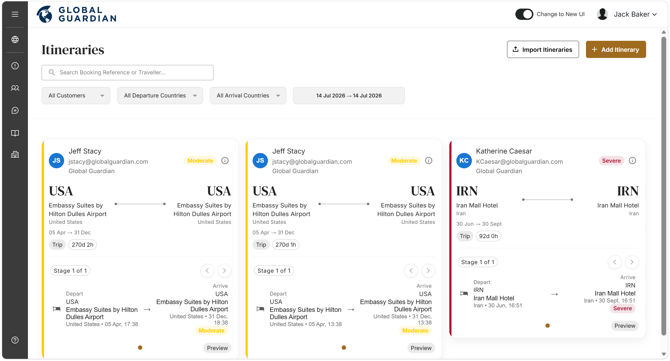The width and height of the screenshot is (670, 361).
Task: Click the Global Guardian logo
Action: click(76, 14)
